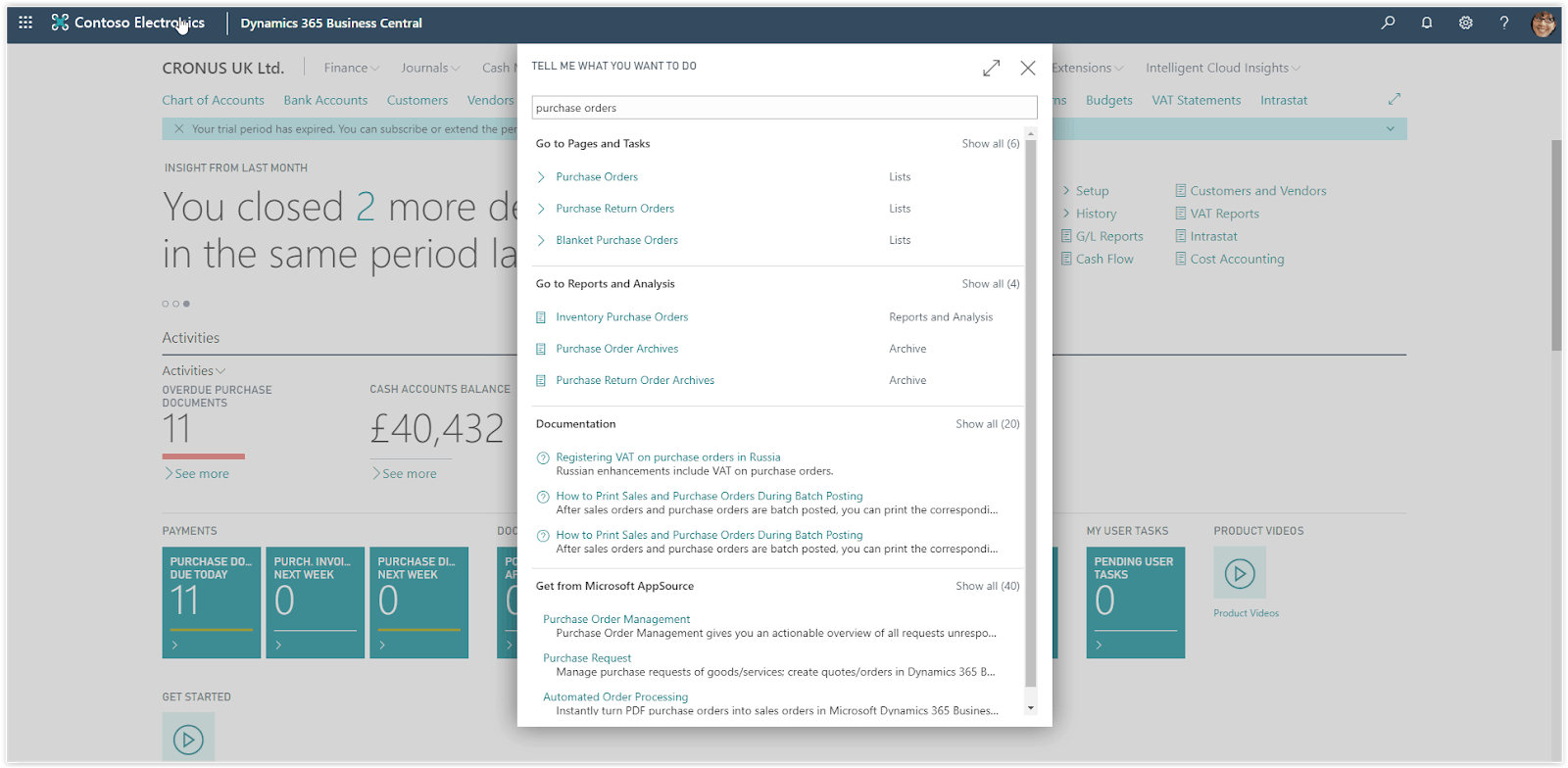Play the Get Started video
Image resolution: width=1568 pixels, height=768 pixels.
tap(188, 740)
